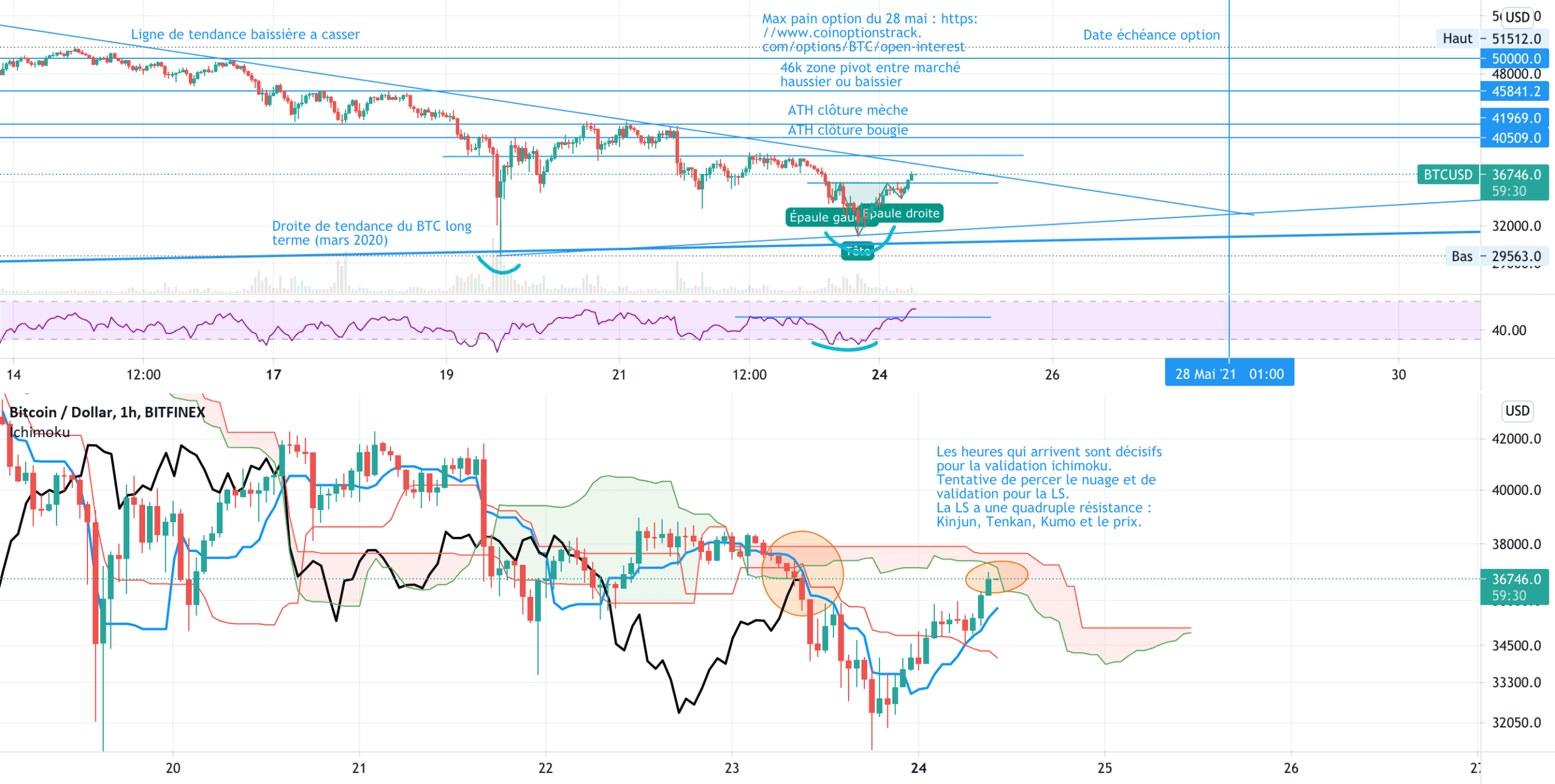Screen dimensions: 1555x784
Task: Select the 'ATH clôture bougie' label
Action: [x=847, y=130]
